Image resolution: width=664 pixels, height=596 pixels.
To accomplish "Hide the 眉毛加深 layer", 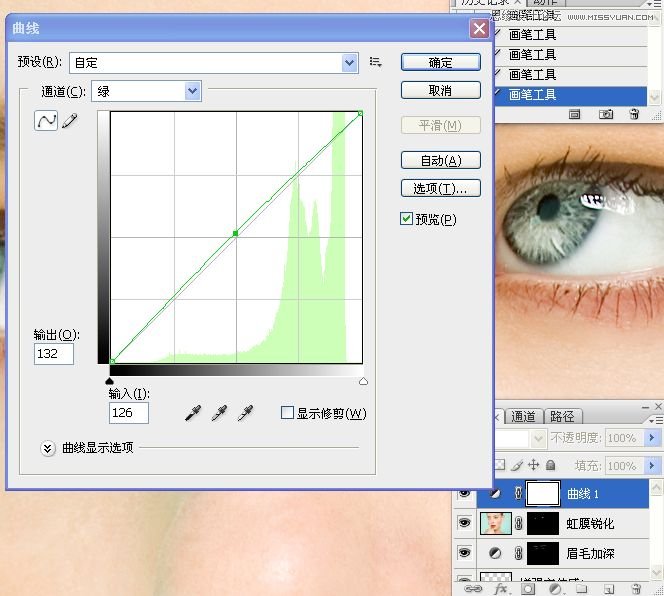I will [464, 553].
